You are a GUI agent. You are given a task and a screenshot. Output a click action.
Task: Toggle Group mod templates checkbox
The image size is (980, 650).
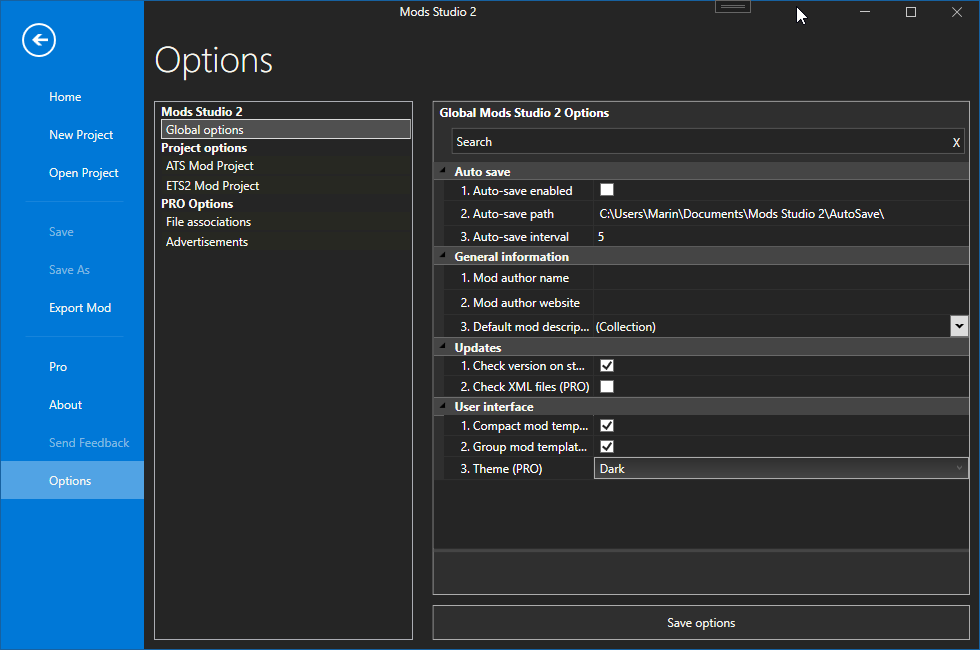(x=607, y=446)
